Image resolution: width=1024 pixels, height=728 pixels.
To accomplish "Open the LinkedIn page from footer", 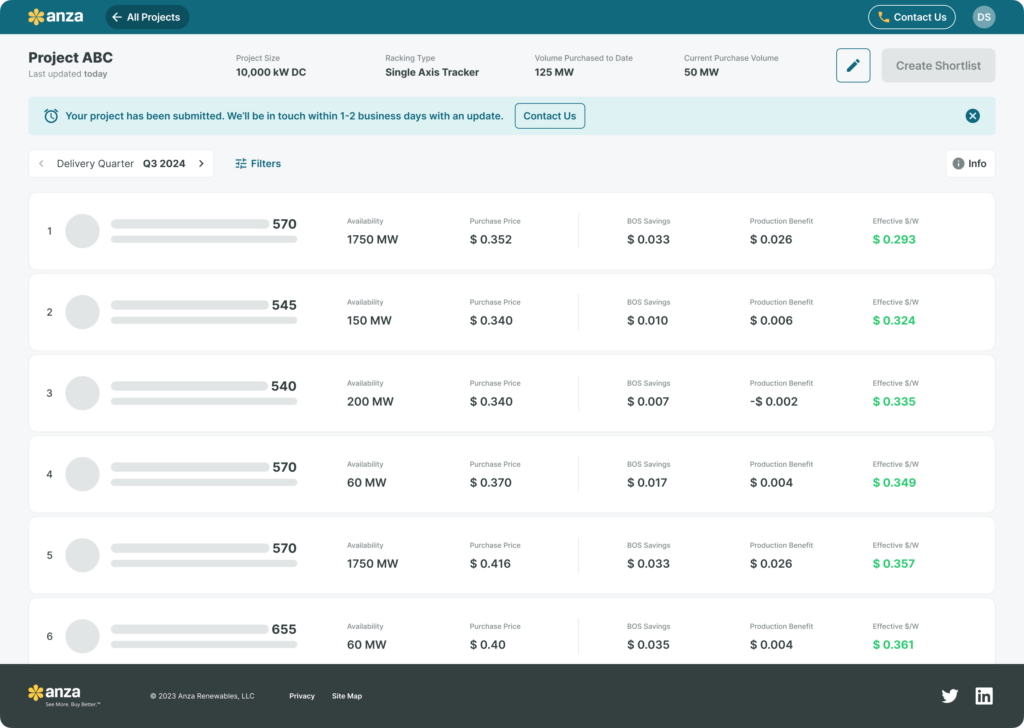I will (x=984, y=696).
